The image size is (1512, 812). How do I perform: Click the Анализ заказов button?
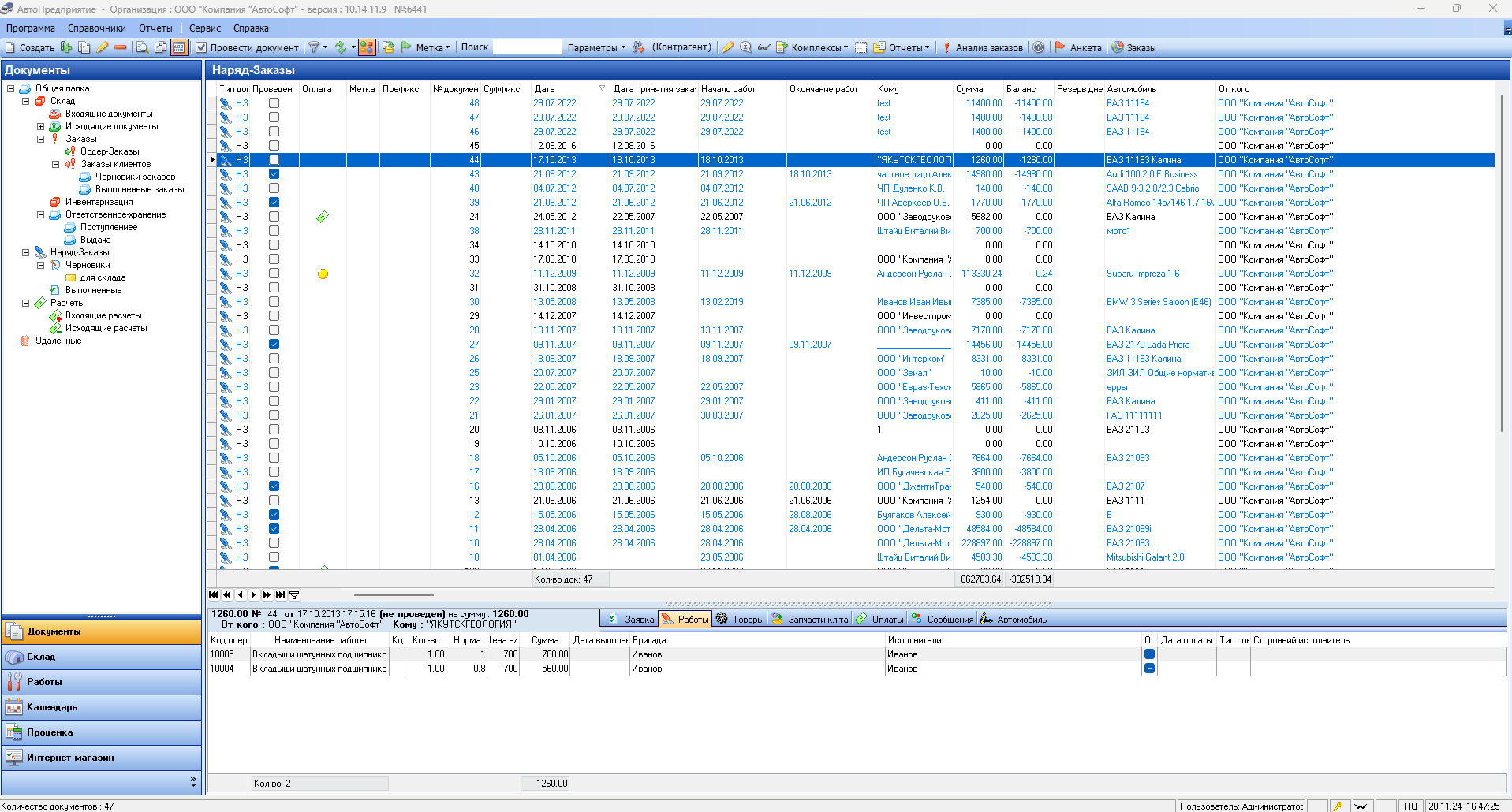tap(983, 47)
